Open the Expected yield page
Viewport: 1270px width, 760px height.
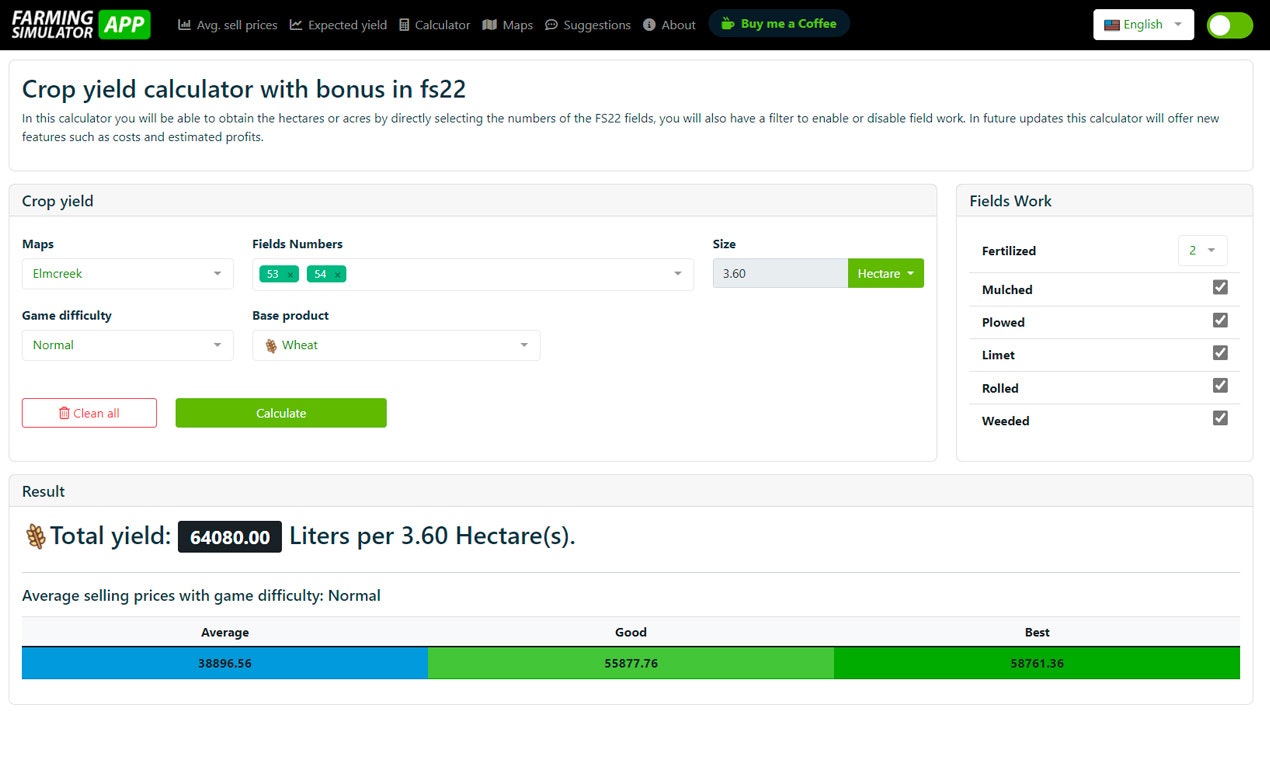338,25
